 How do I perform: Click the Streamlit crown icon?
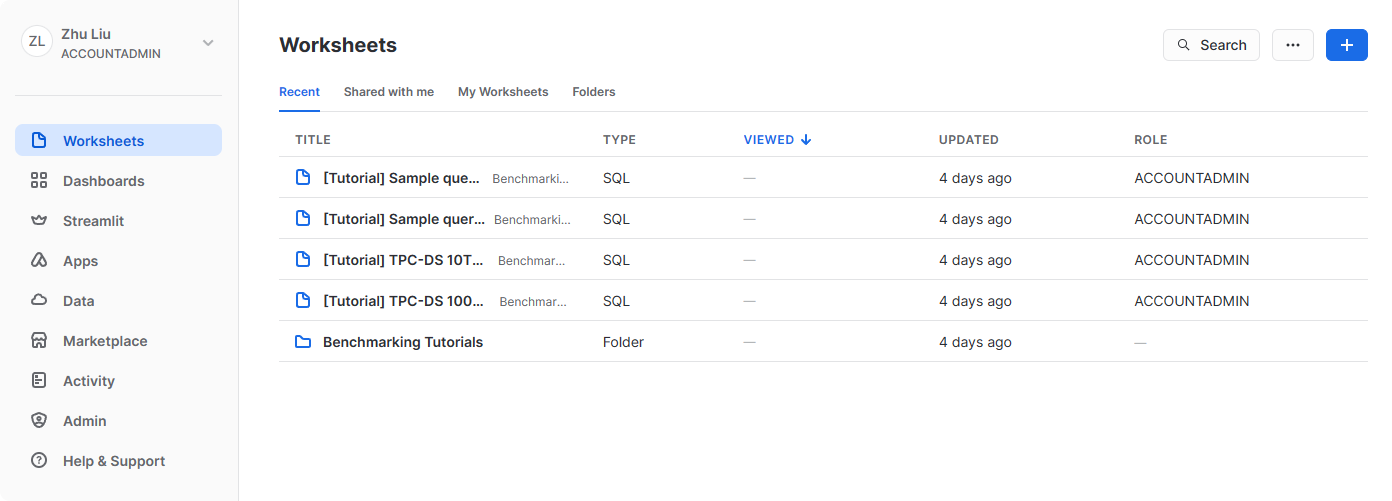click(39, 221)
